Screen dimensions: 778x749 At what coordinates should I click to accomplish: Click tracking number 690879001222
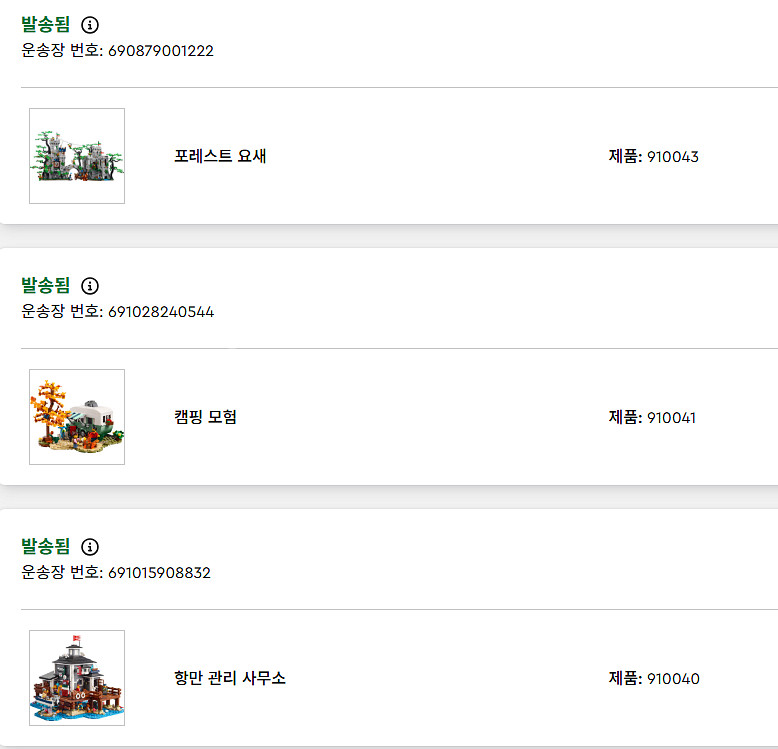(x=161, y=51)
